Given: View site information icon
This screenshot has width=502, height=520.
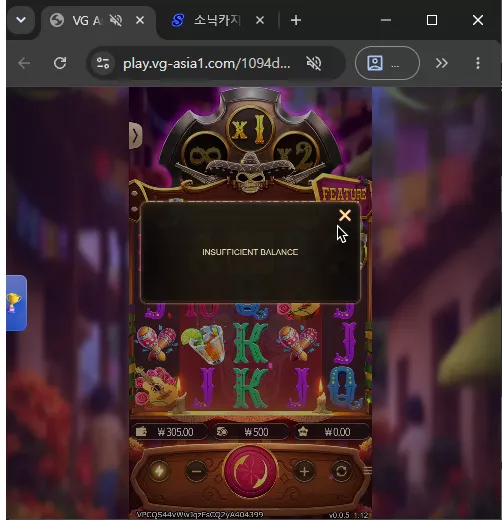Looking at the screenshot, I should coord(103,63).
